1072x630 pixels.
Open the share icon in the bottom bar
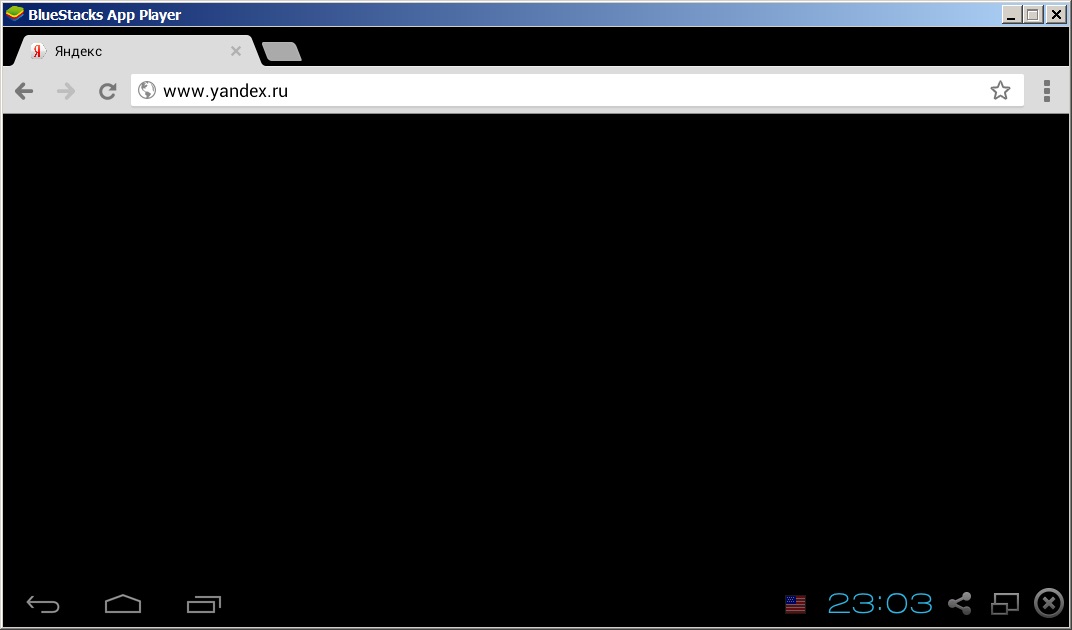coord(959,603)
